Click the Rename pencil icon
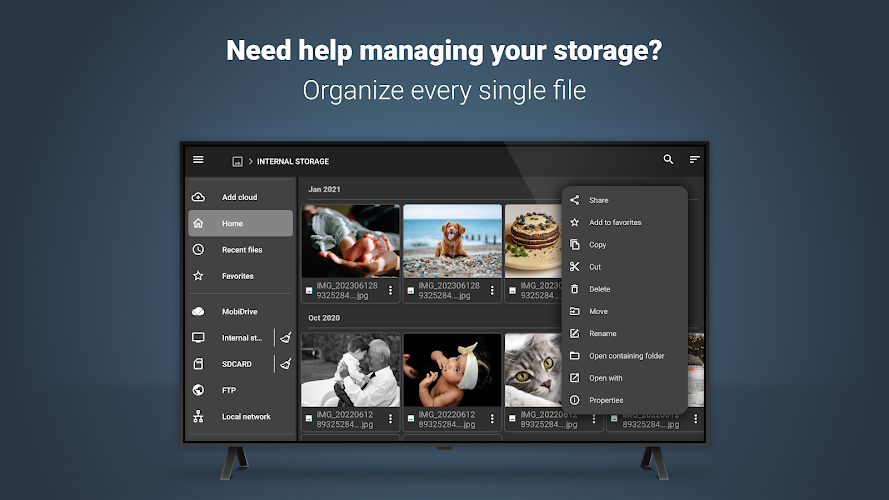This screenshot has width=889, height=500. point(574,333)
